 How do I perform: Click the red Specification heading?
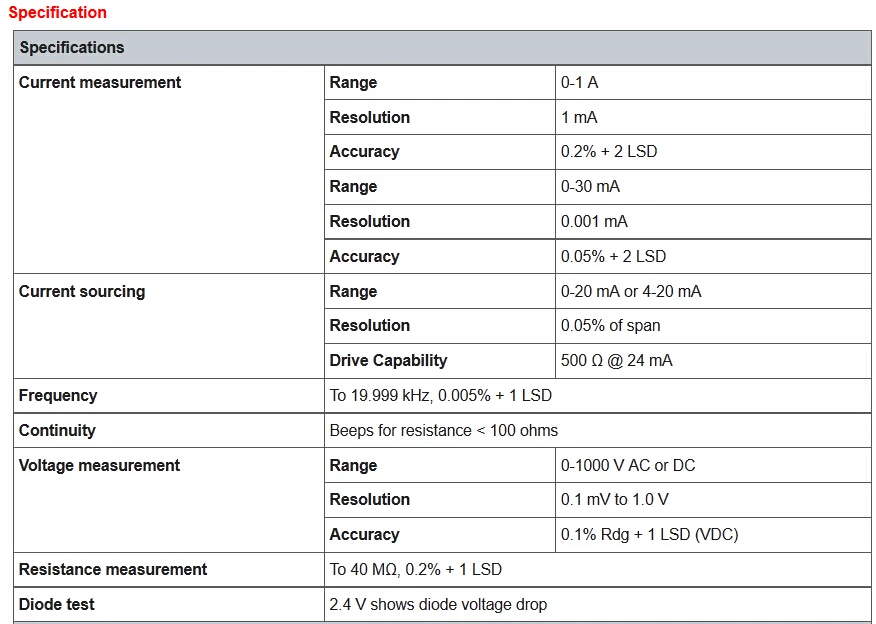click(58, 12)
